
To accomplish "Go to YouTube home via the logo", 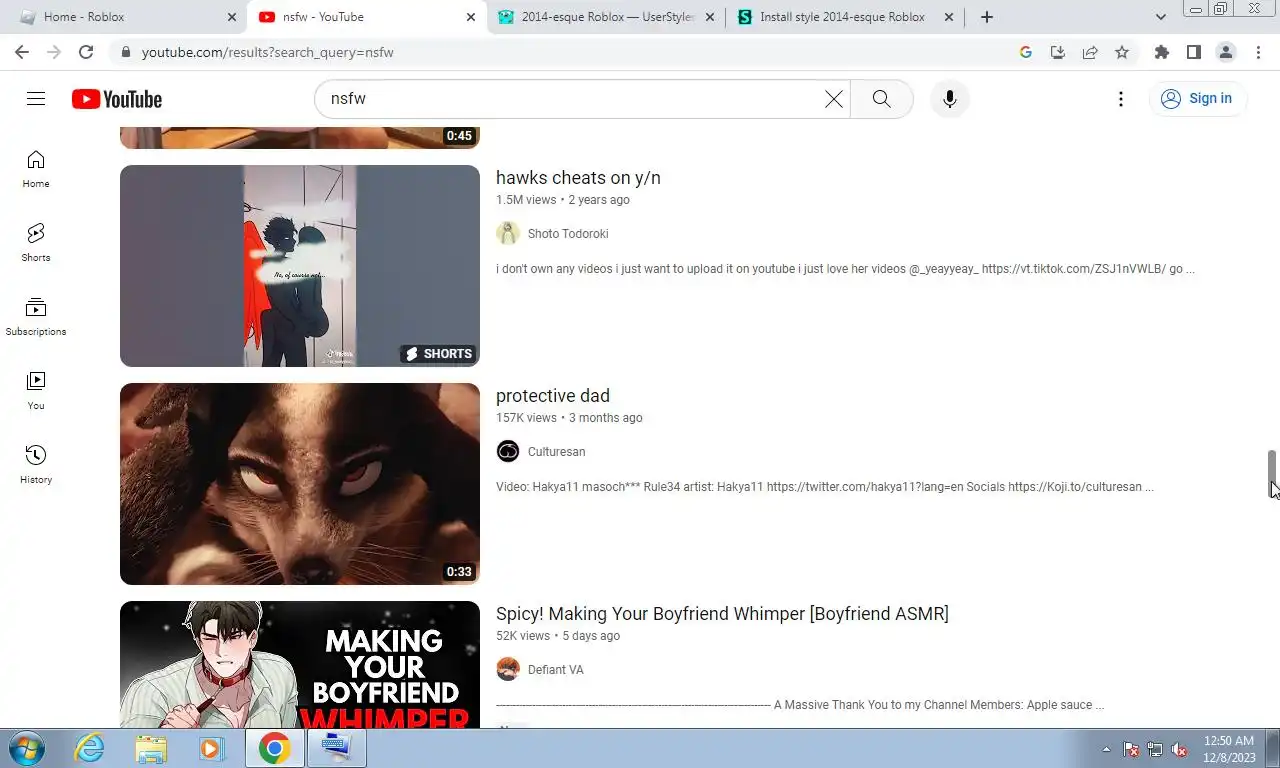I will (117, 99).
